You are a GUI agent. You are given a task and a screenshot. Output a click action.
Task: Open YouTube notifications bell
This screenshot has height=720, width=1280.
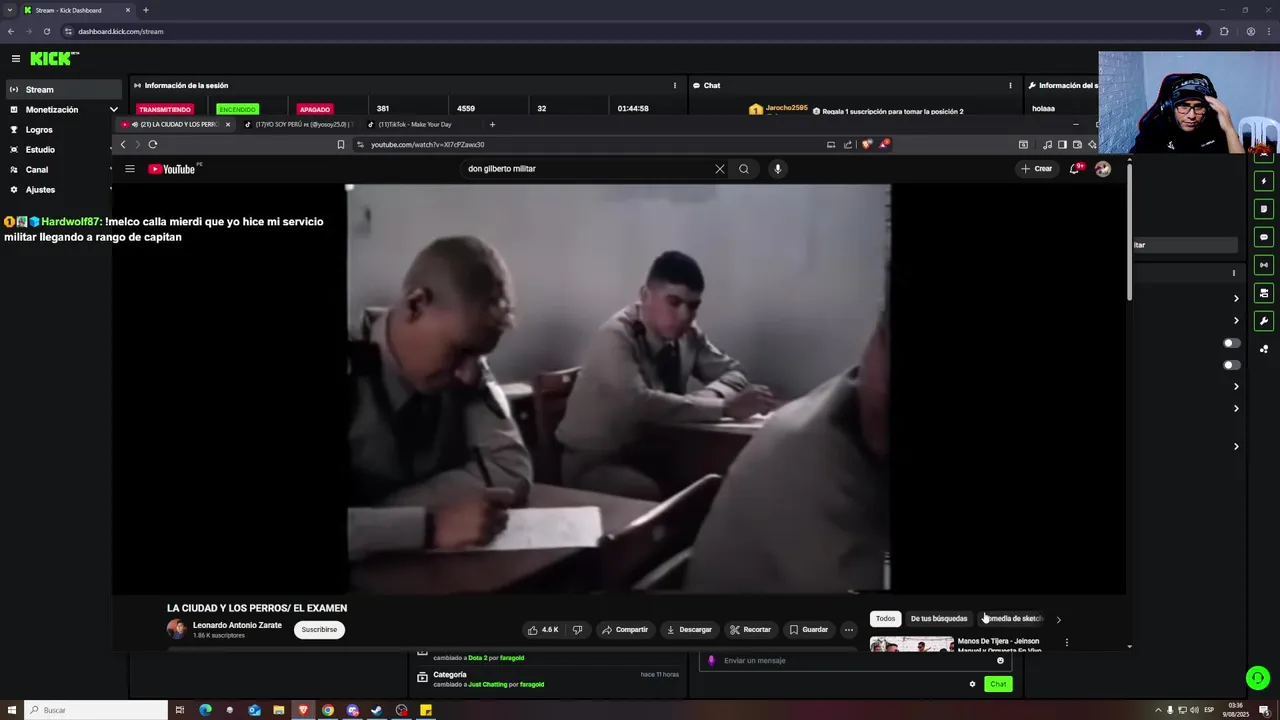pos(1075,169)
